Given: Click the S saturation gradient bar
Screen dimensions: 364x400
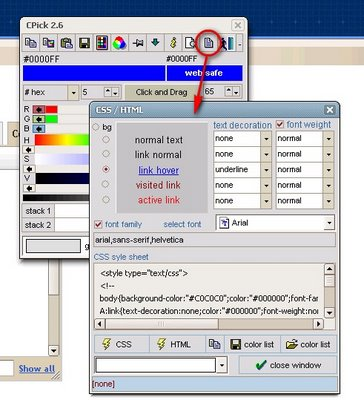Looking at the screenshot, I should [62, 159].
